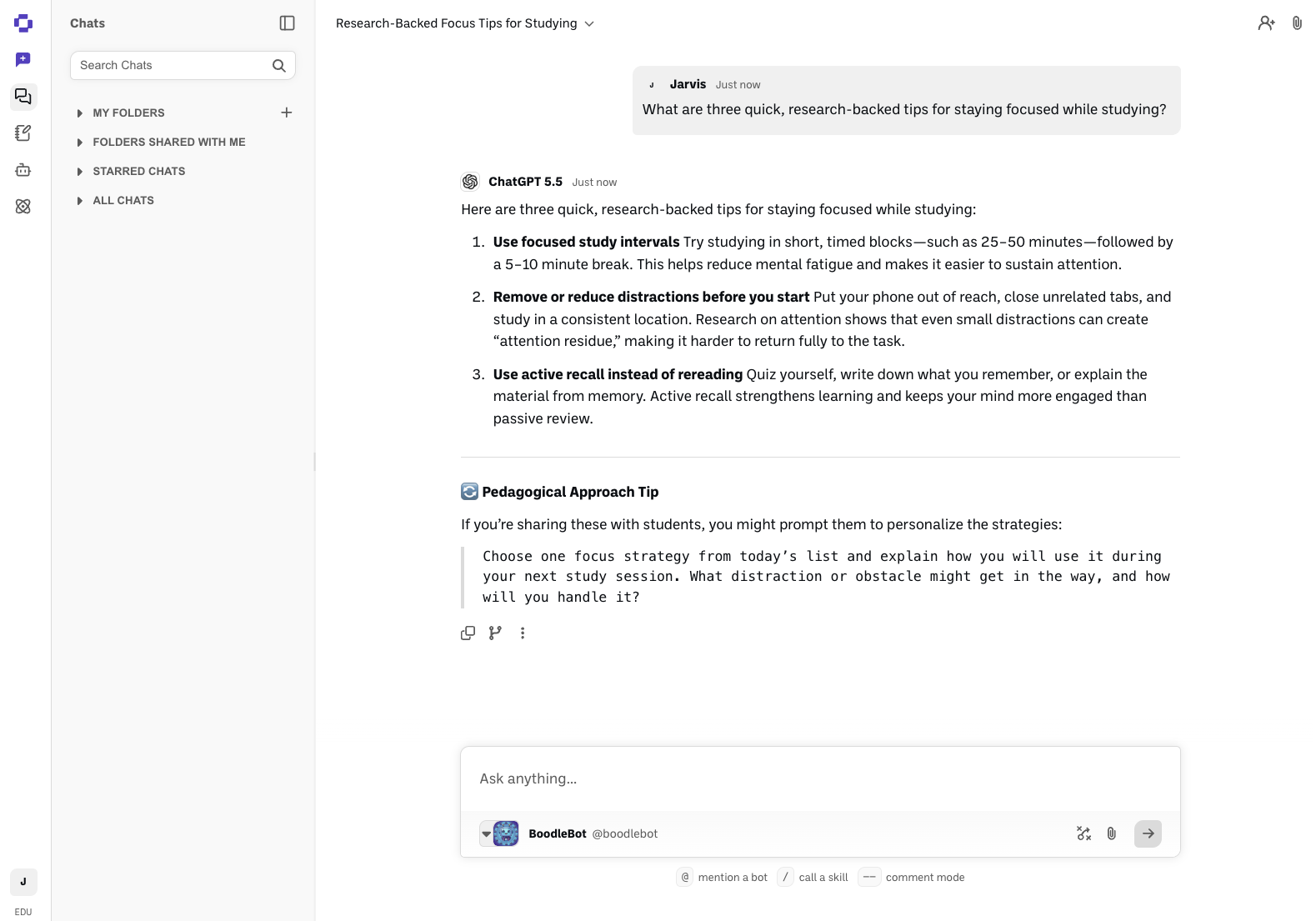The height and width of the screenshot is (921, 1316).
Task: Open the notes editor rail icon
Action: (x=23, y=133)
